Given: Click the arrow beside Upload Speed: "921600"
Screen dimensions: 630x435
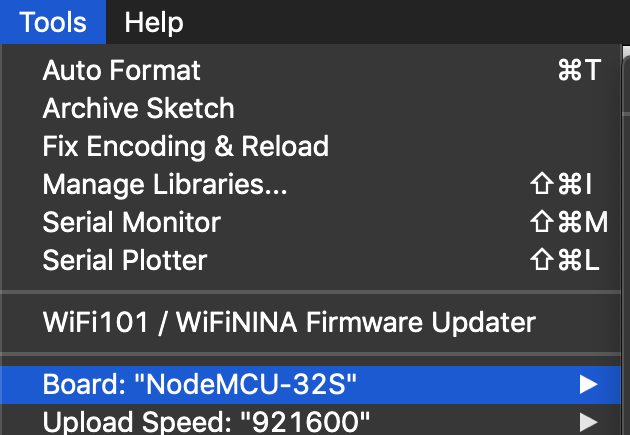Looking at the screenshot, I should 588,422.
